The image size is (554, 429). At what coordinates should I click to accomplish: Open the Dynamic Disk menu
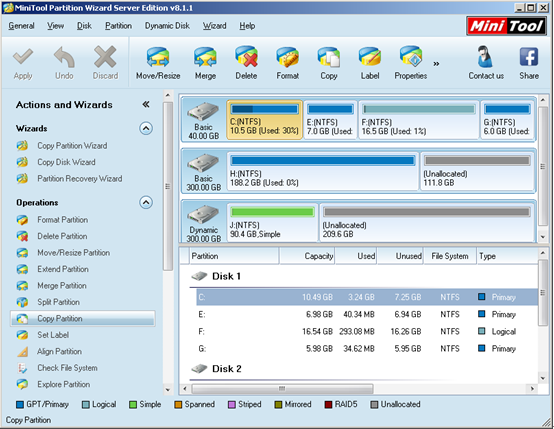[167, 26]
